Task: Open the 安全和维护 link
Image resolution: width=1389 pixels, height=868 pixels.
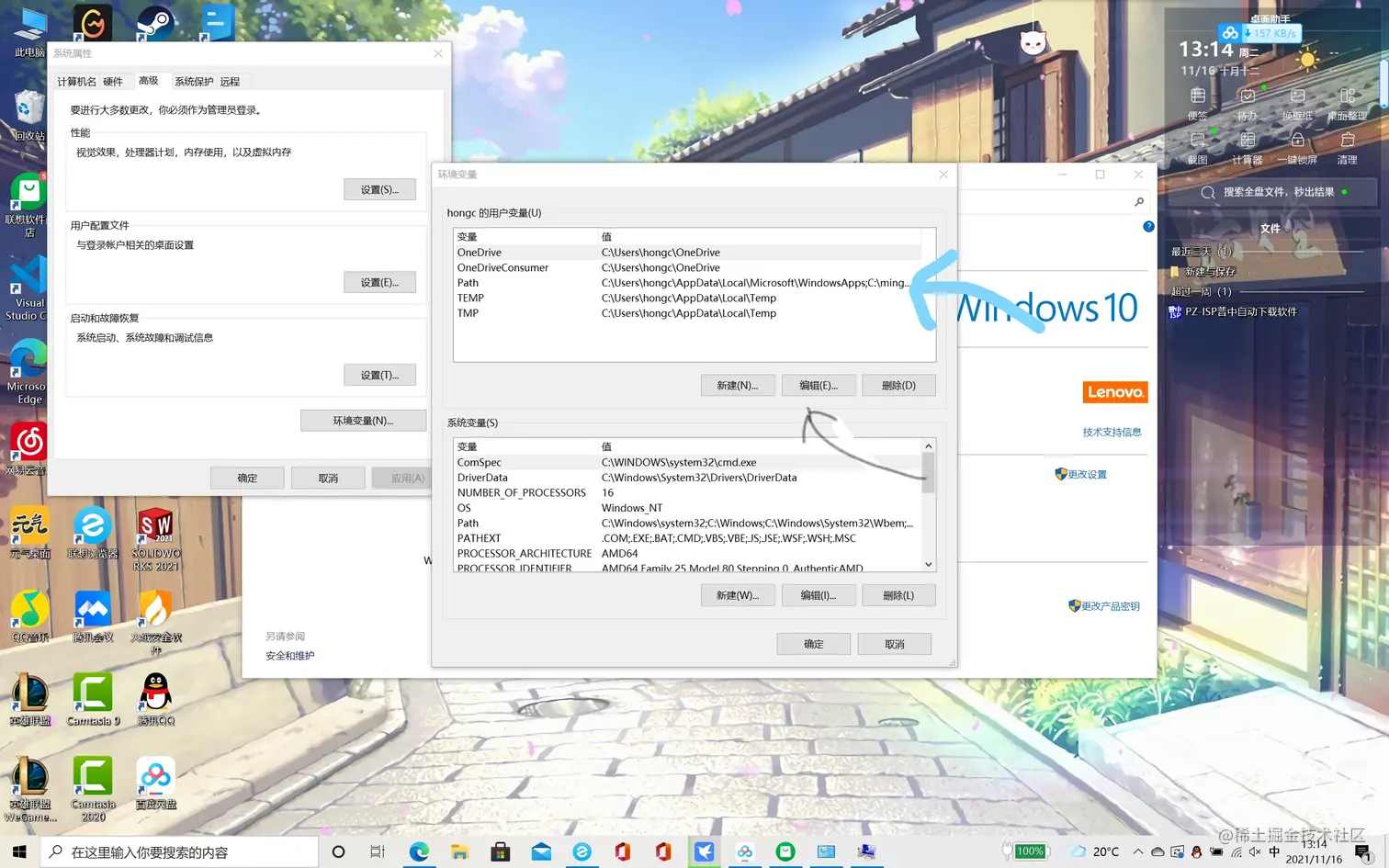Action: point(289,656)
